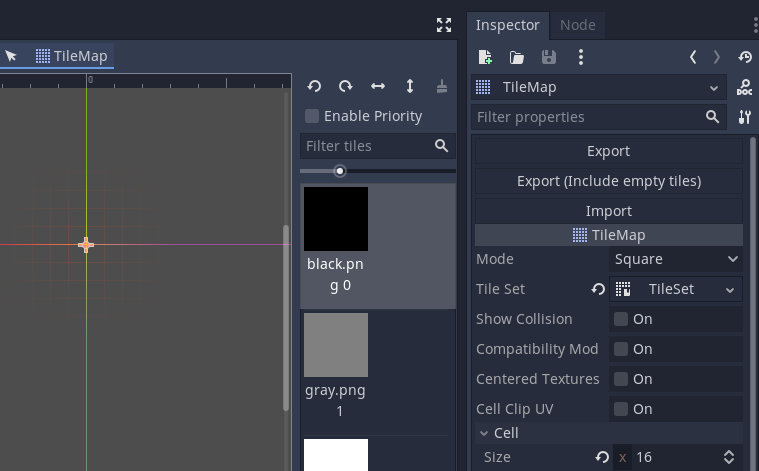Rotate tile left icon
The height and width of the screenshot is (471, 759).
314,87
